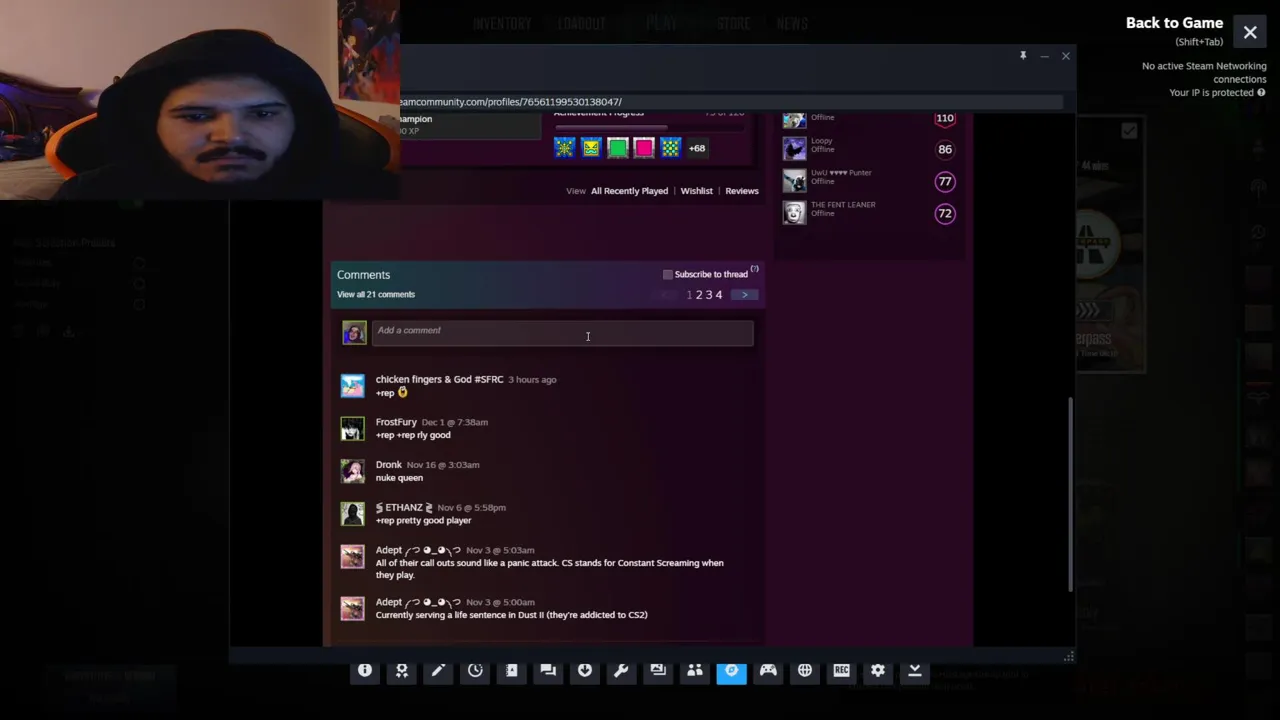Click FrostFury's comment avatar
The width and height of the screenshot is (1280, 720).
[x=353, y=429]
